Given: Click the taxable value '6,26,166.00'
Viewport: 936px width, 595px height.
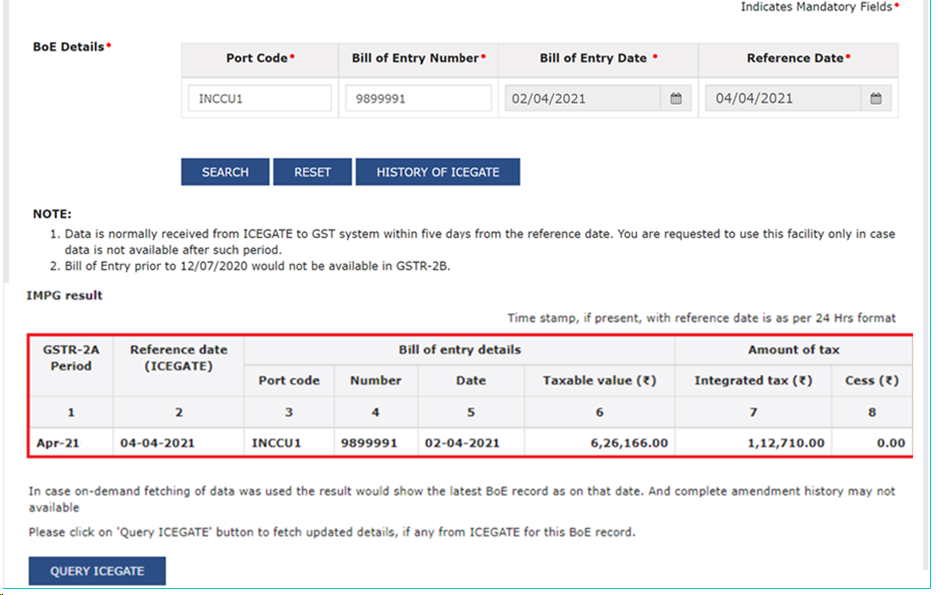Looking at the screenshot, I should click(x=629, y=443).
